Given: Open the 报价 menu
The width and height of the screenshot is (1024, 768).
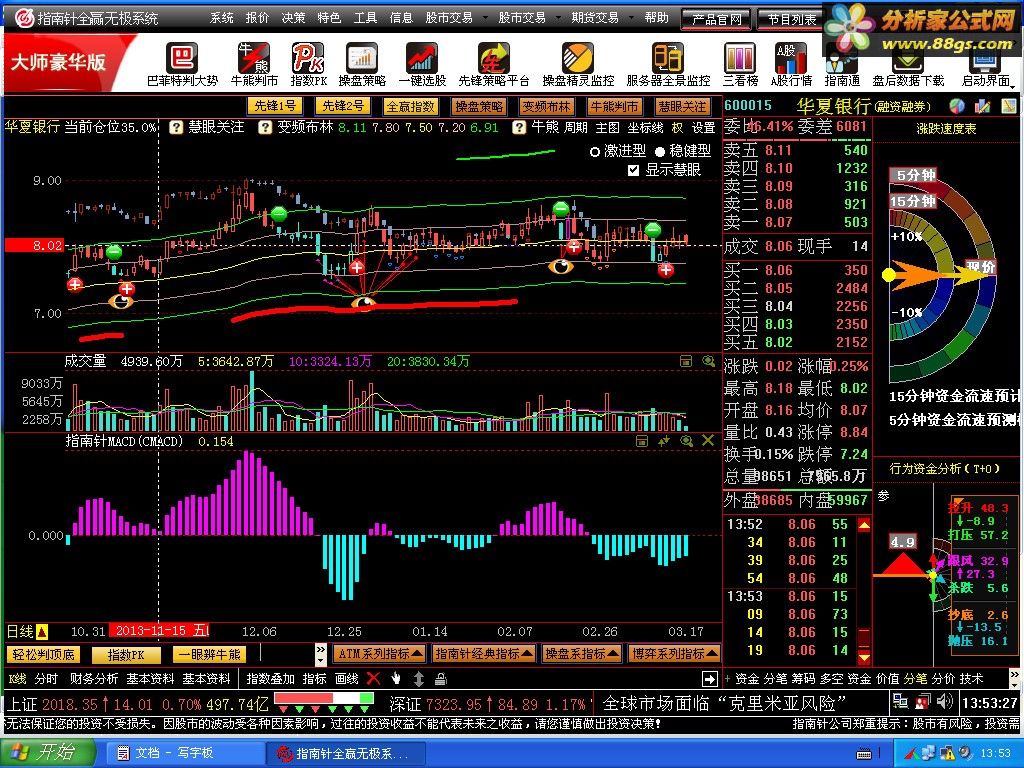Looking at the screenshot, I should [x=257, y=18].
